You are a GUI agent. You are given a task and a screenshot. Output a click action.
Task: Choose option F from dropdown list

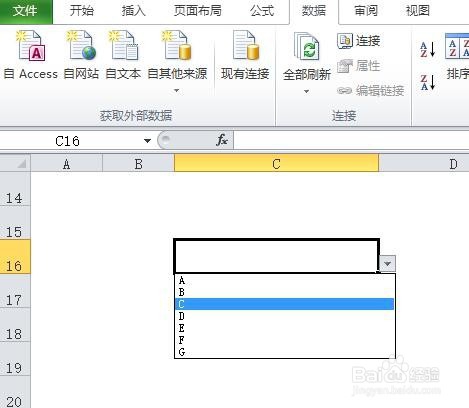[x=284, y=340]
